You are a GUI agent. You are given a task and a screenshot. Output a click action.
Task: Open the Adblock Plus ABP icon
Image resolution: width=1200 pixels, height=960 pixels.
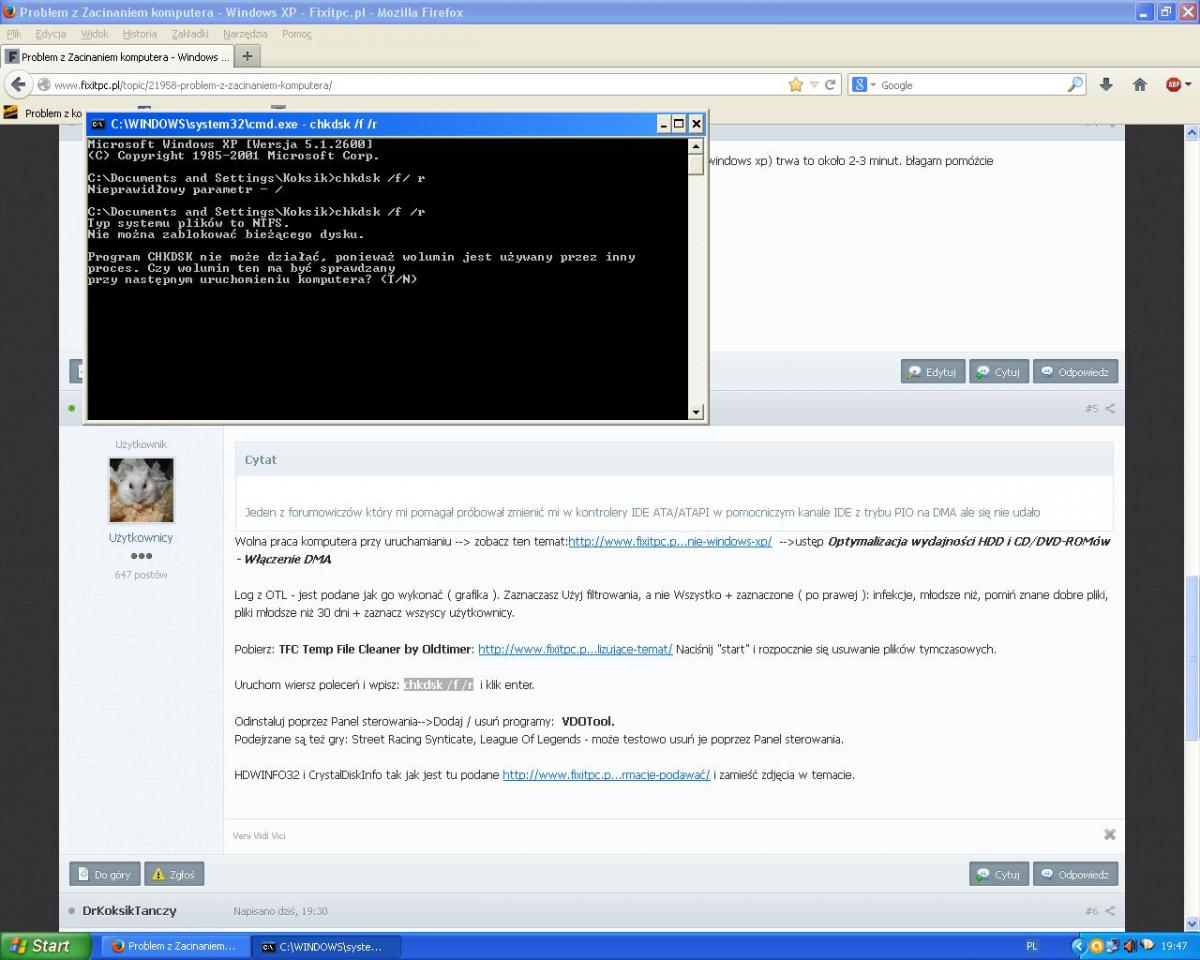(1174, 85)
